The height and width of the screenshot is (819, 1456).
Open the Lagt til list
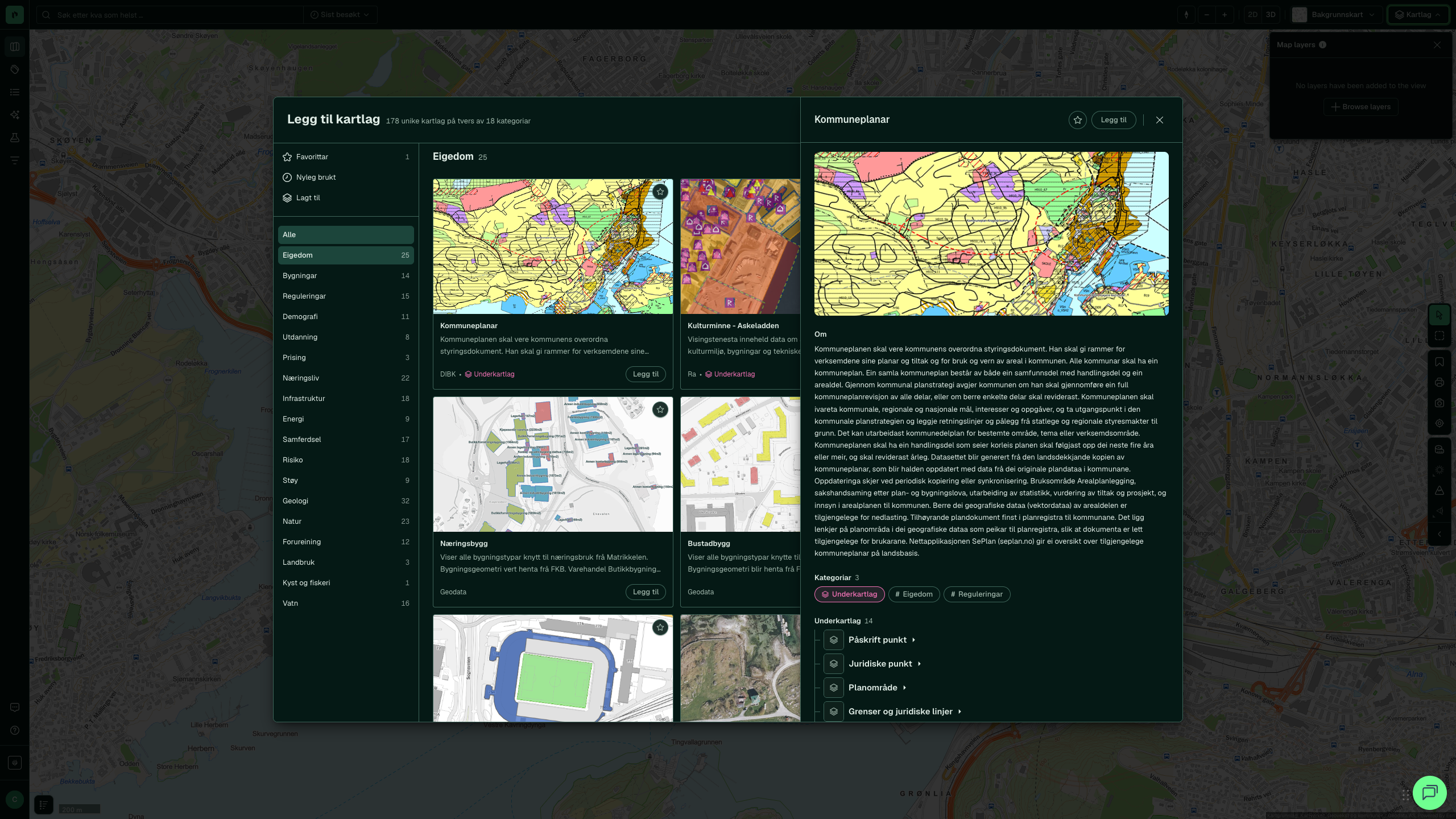click(346, 198)
